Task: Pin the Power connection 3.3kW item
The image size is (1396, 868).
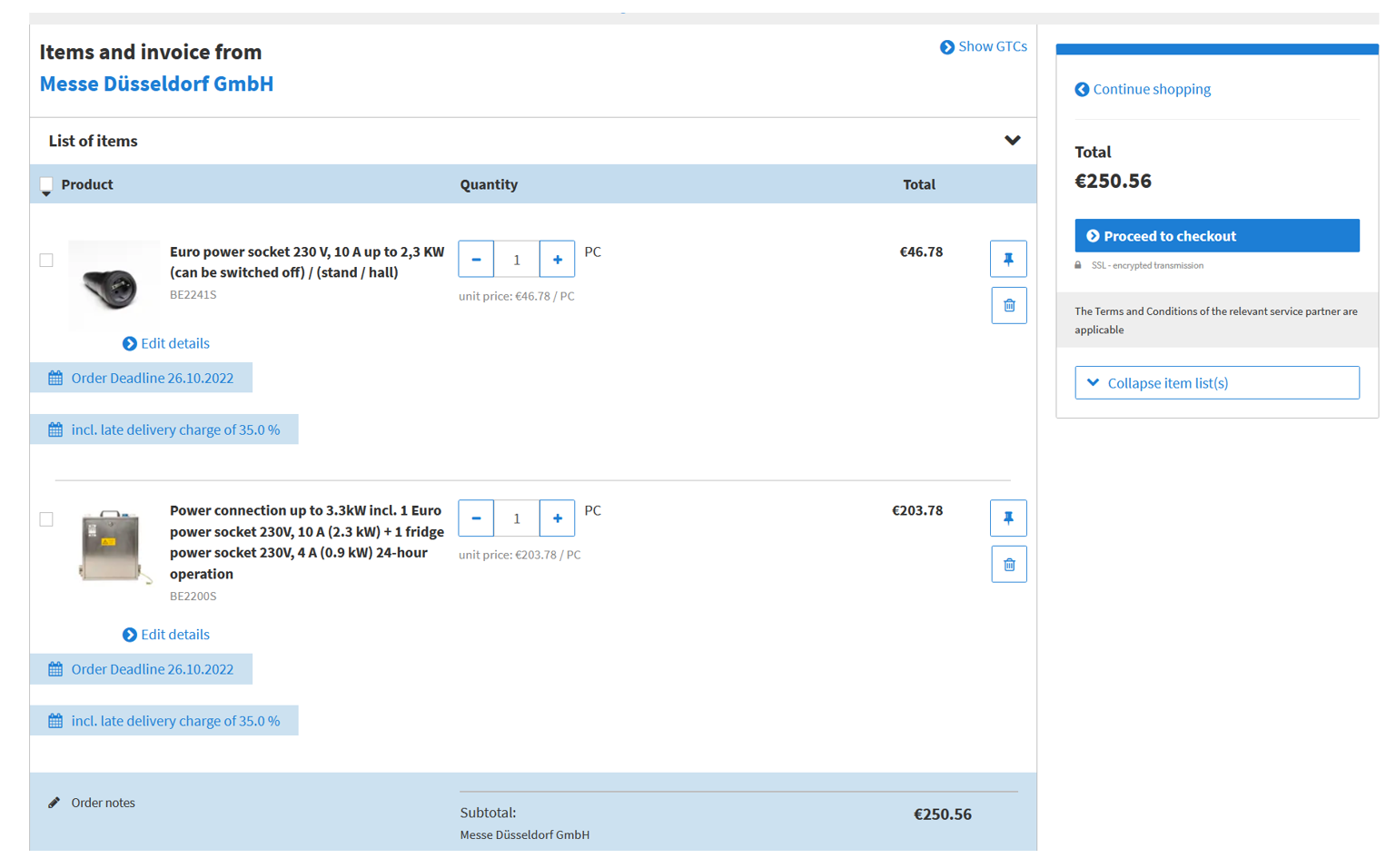Action: coord(1008,518)
